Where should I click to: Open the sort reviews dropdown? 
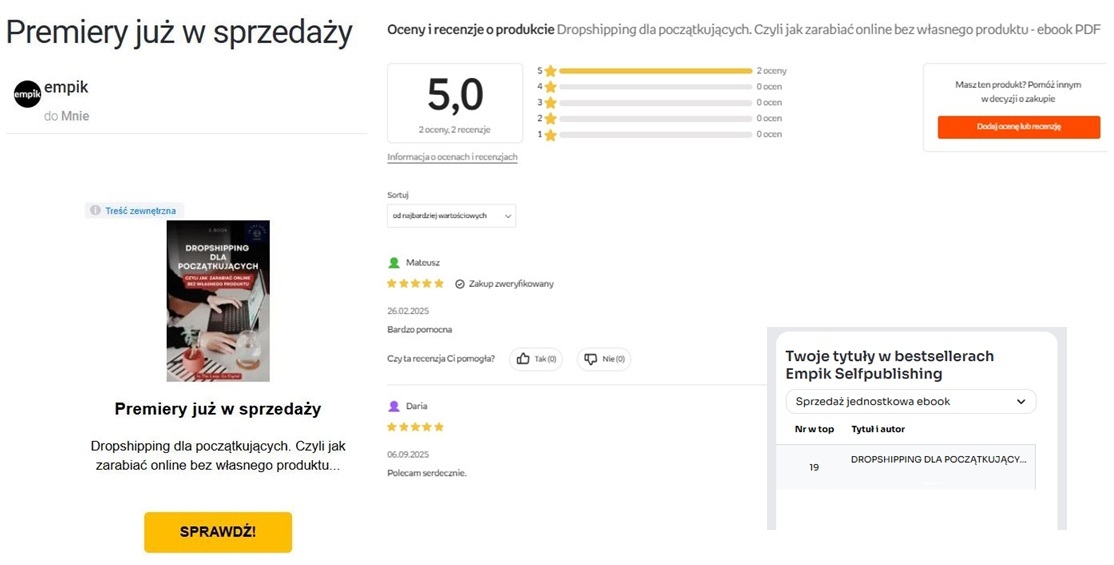pyautogui.click(x=451, y=215)
